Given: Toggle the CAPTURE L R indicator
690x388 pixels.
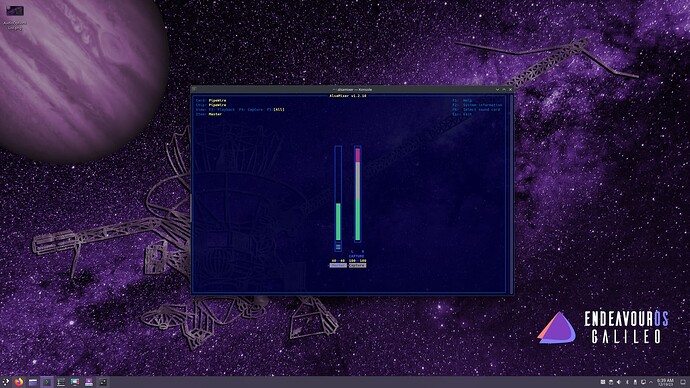Looking at the screenshot, I should 357,254.
